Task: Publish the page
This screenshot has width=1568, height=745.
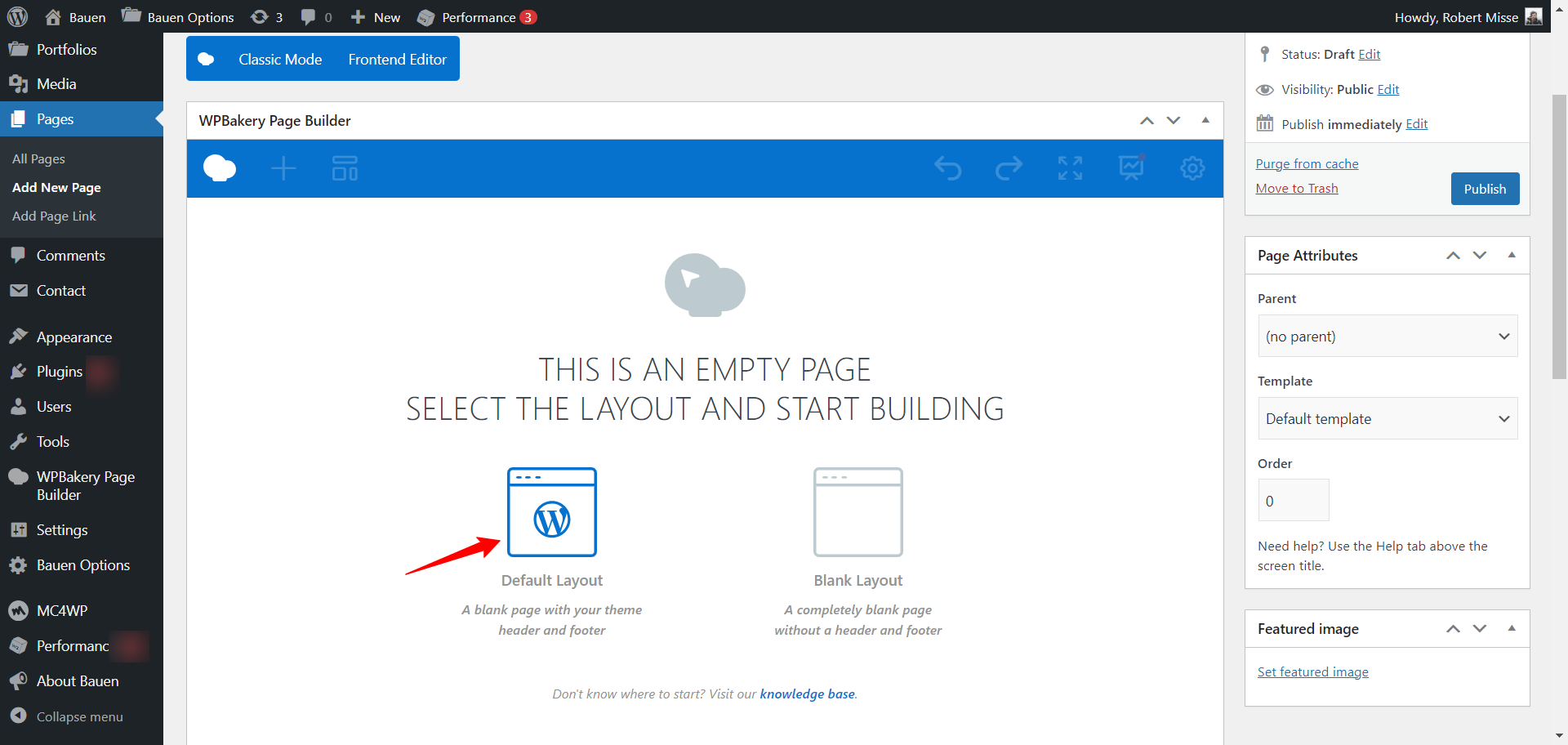Action: pyautogui.click(x=1485, y=189)
